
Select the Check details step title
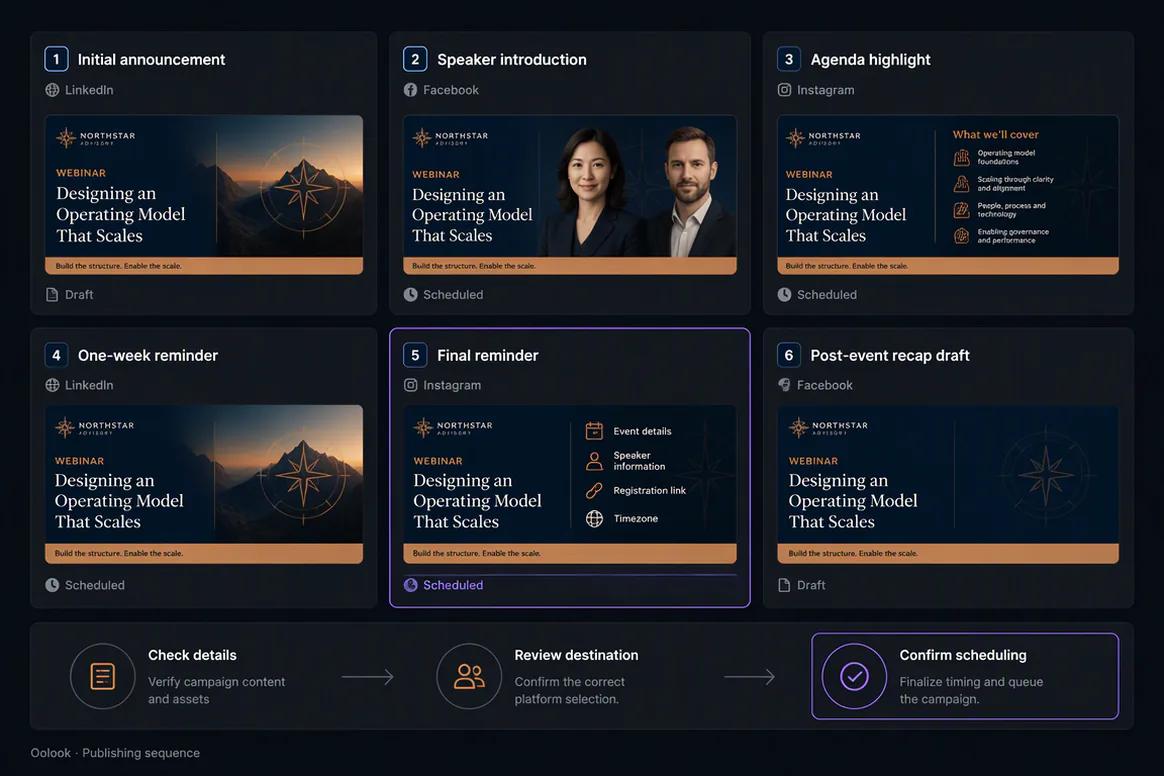click(192, 655)
